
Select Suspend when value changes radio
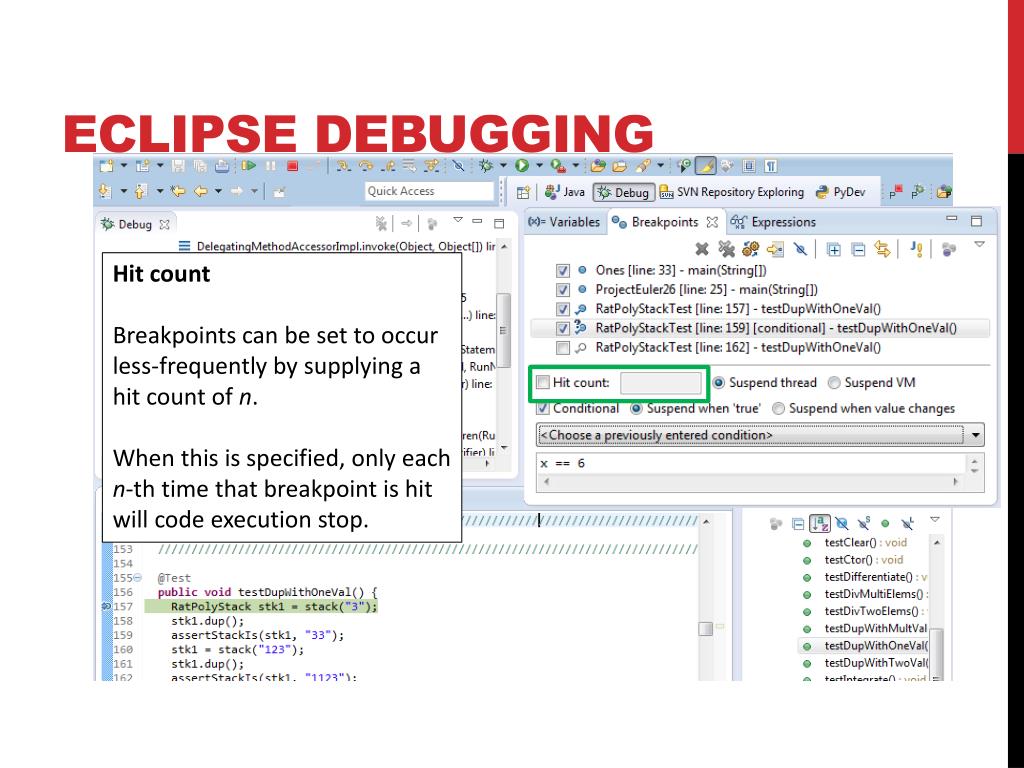778,409
